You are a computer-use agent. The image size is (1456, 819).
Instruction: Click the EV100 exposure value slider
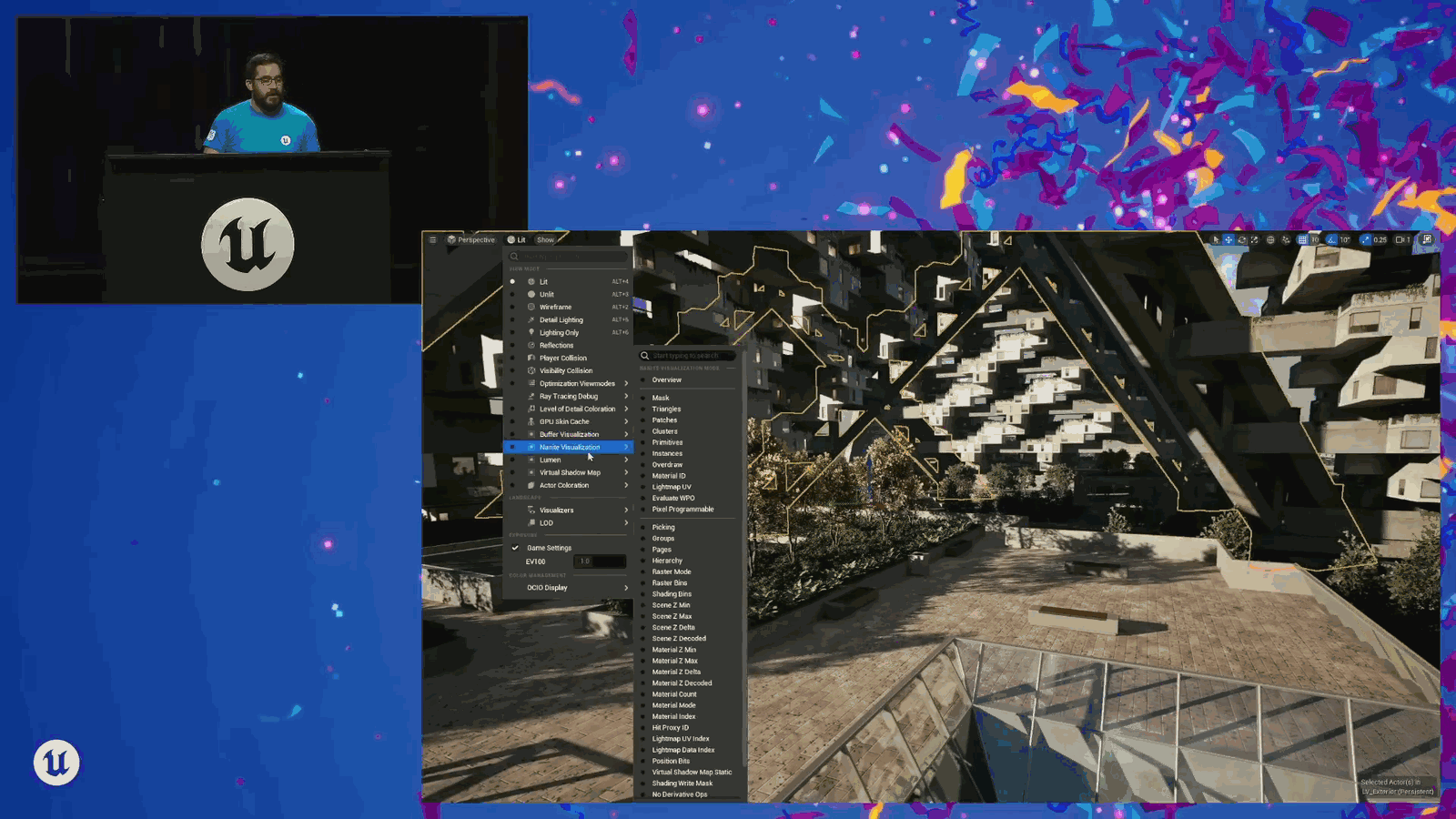pyautogui.click(x=602, y=561)
